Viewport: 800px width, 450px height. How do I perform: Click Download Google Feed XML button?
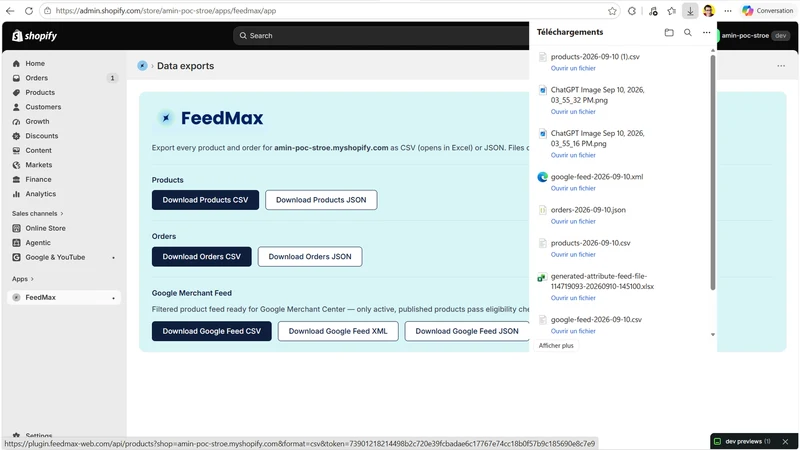pyautogui.click(x=338, y=331)
